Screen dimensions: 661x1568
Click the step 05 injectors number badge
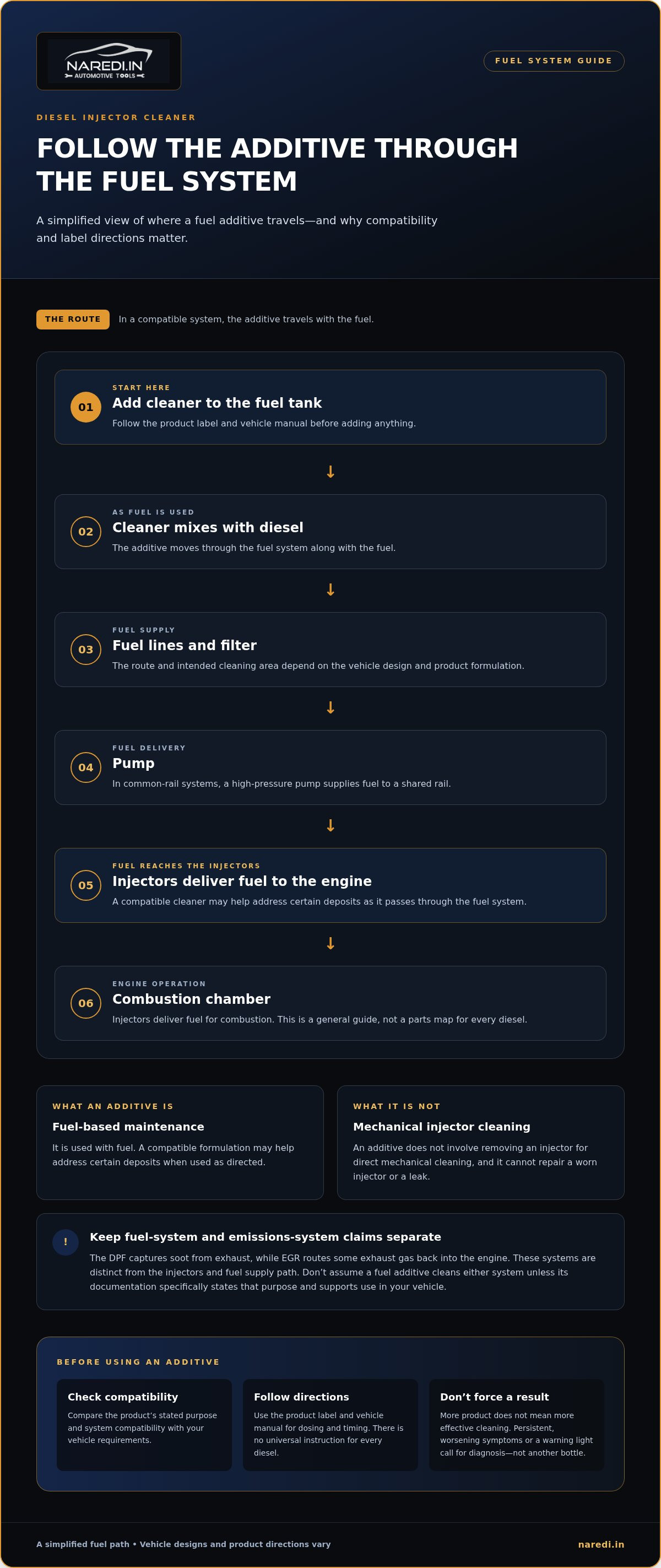[x=86, y=885]
